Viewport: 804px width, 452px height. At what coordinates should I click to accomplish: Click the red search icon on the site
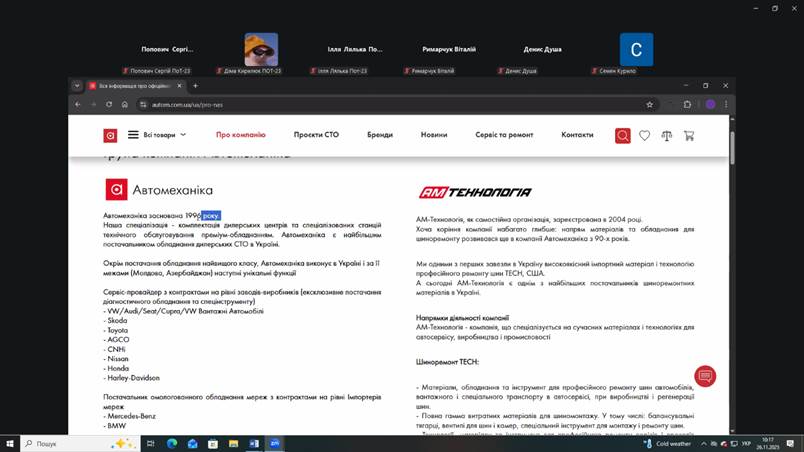point(622,135)
